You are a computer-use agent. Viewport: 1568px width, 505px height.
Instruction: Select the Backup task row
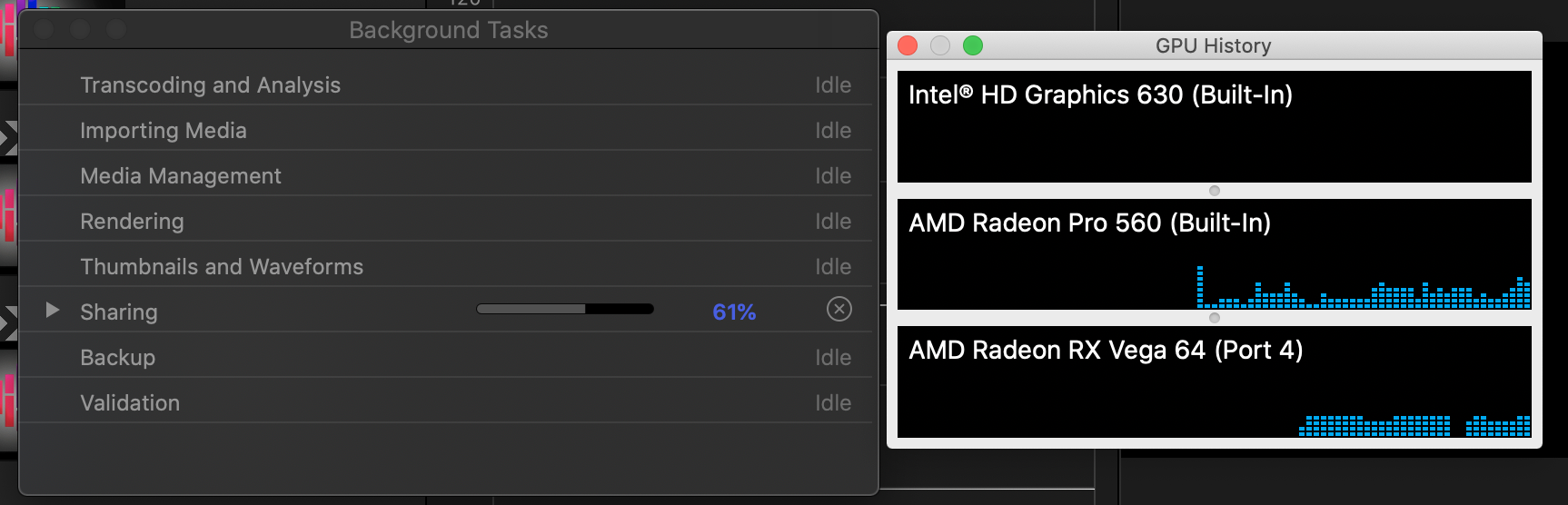(118, 358)
